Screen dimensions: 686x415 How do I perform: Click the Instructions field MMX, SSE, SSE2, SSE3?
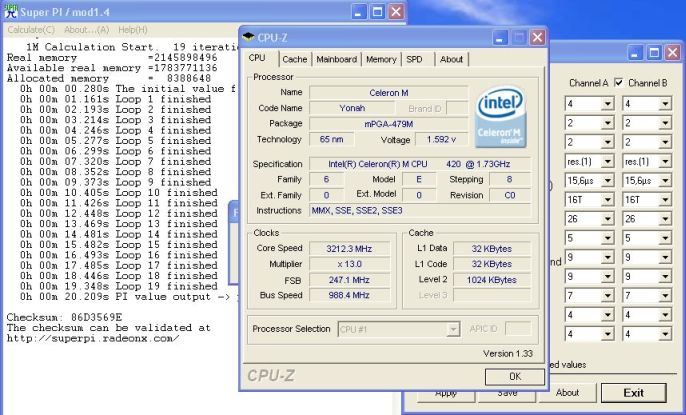pyautogui.click(x=420, y=210)
